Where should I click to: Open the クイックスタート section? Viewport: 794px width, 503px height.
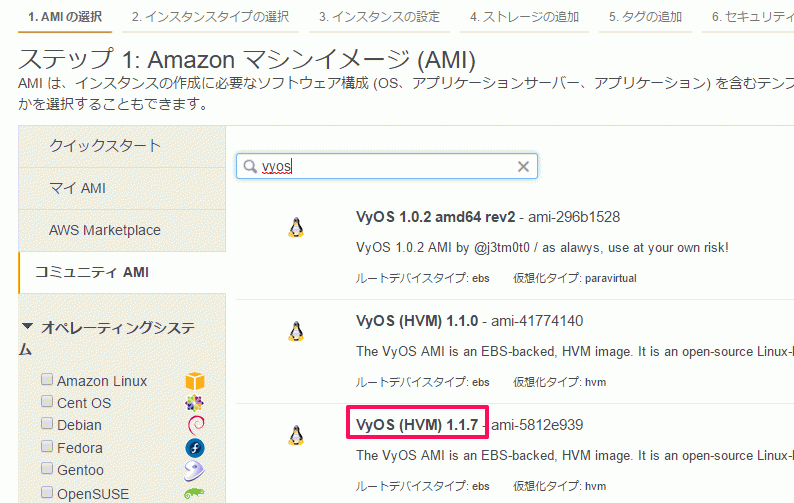[122, 146]
